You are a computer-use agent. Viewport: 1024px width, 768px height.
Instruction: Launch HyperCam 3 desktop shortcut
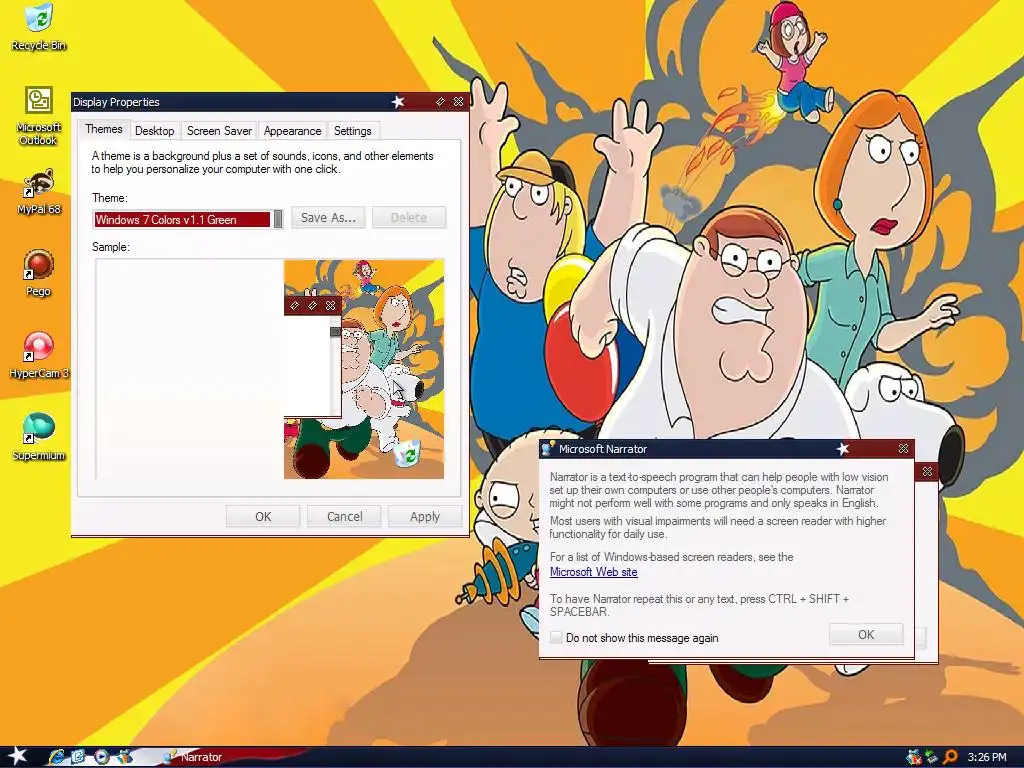39,356
